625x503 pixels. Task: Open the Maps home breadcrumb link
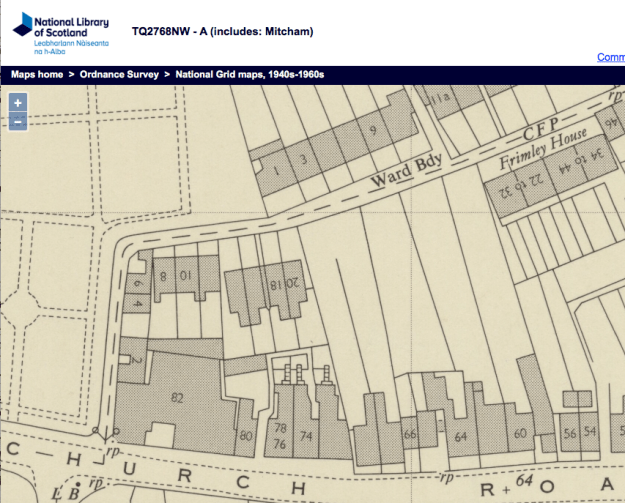tap(37, 75)
